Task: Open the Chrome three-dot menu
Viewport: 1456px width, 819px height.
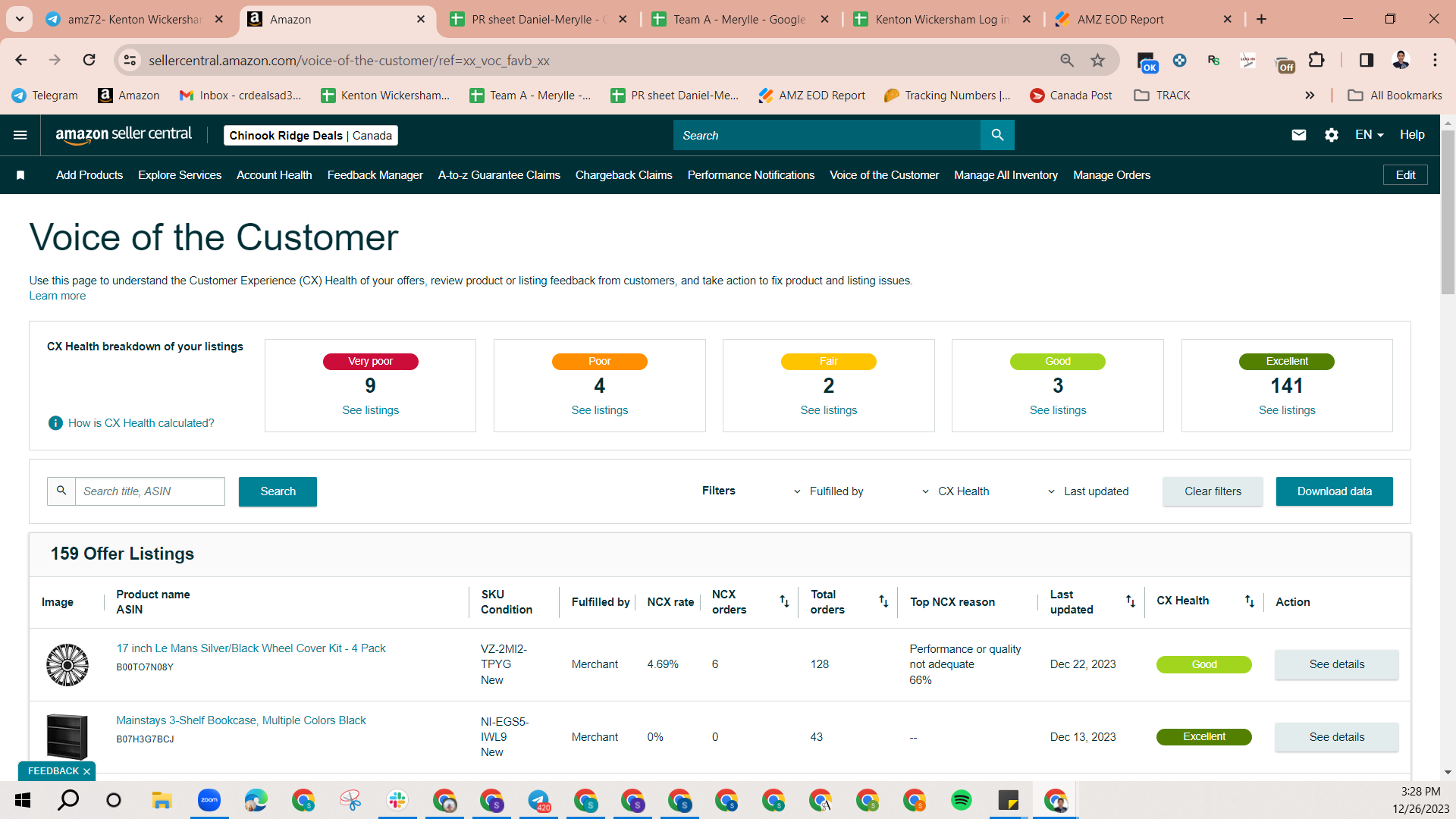Action: point(1435,60)
